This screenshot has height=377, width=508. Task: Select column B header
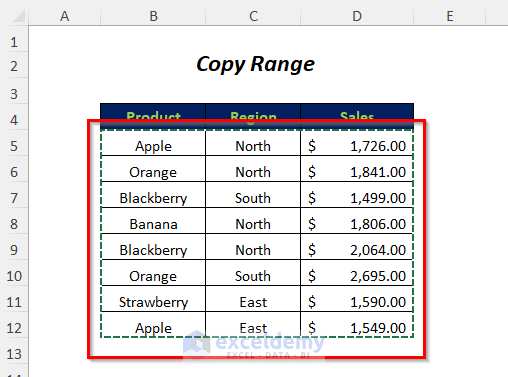(x=153, y=16)
